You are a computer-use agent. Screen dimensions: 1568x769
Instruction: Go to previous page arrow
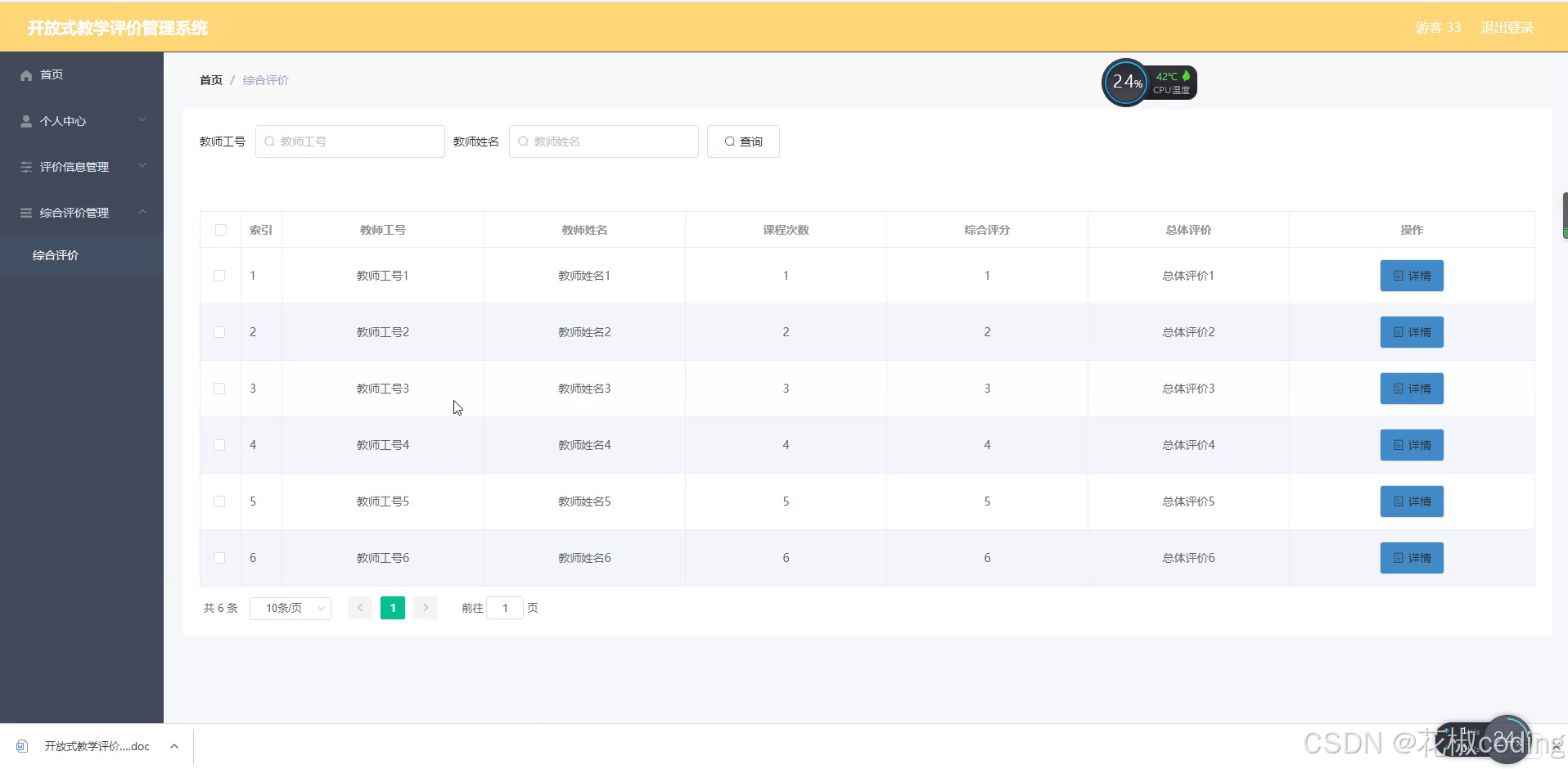tap(360, 608)
